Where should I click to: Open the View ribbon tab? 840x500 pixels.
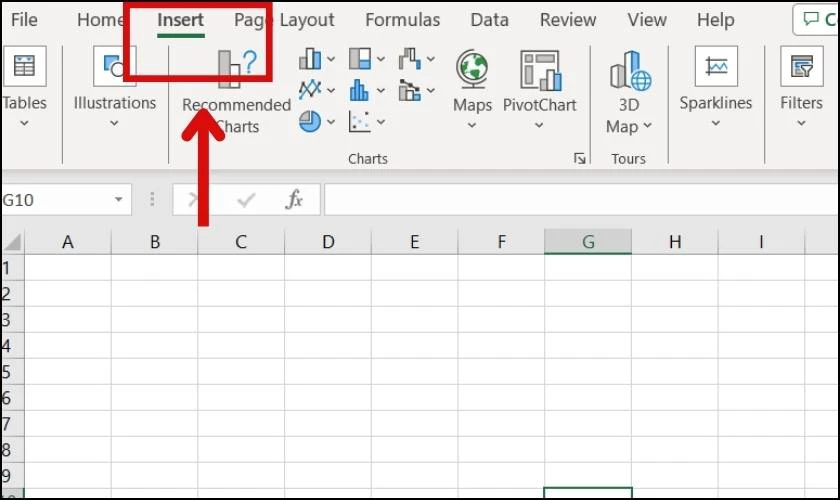[647, 20]
